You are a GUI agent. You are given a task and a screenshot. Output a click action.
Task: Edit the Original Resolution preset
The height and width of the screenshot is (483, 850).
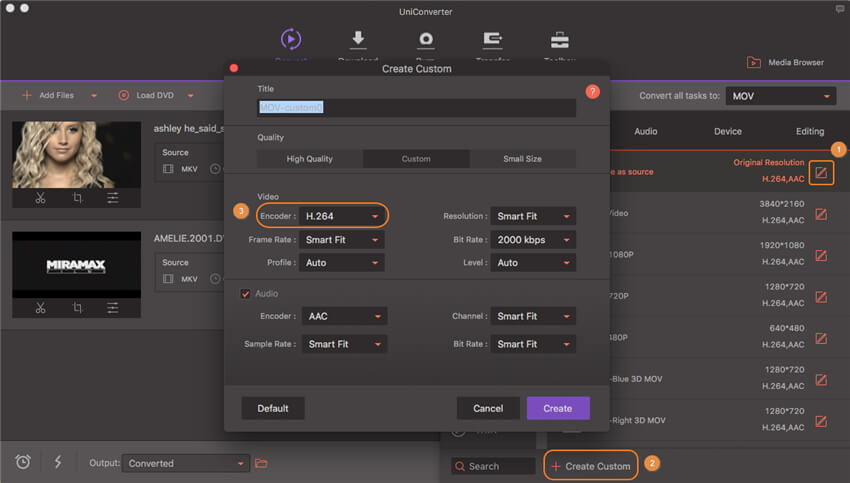coord(821,173)
